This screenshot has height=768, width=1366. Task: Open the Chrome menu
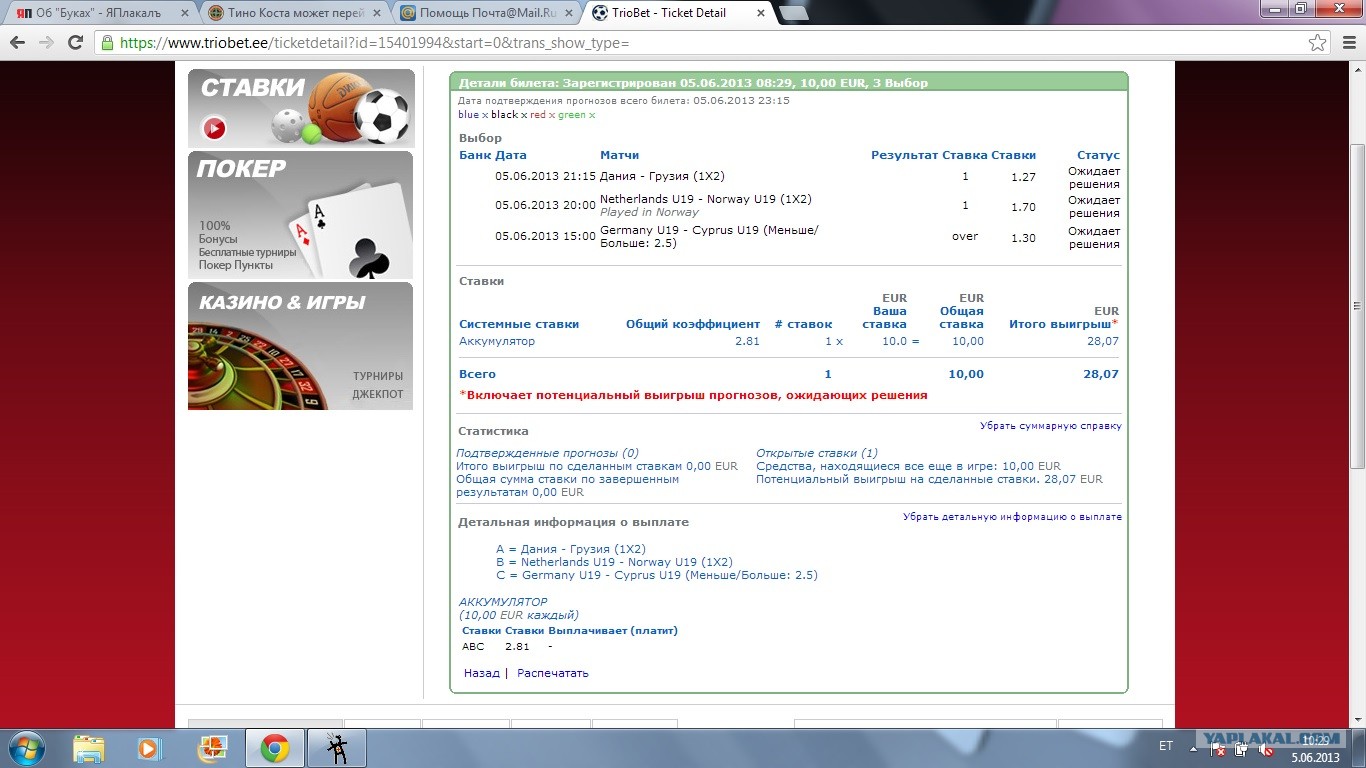tap(1347, 43)
